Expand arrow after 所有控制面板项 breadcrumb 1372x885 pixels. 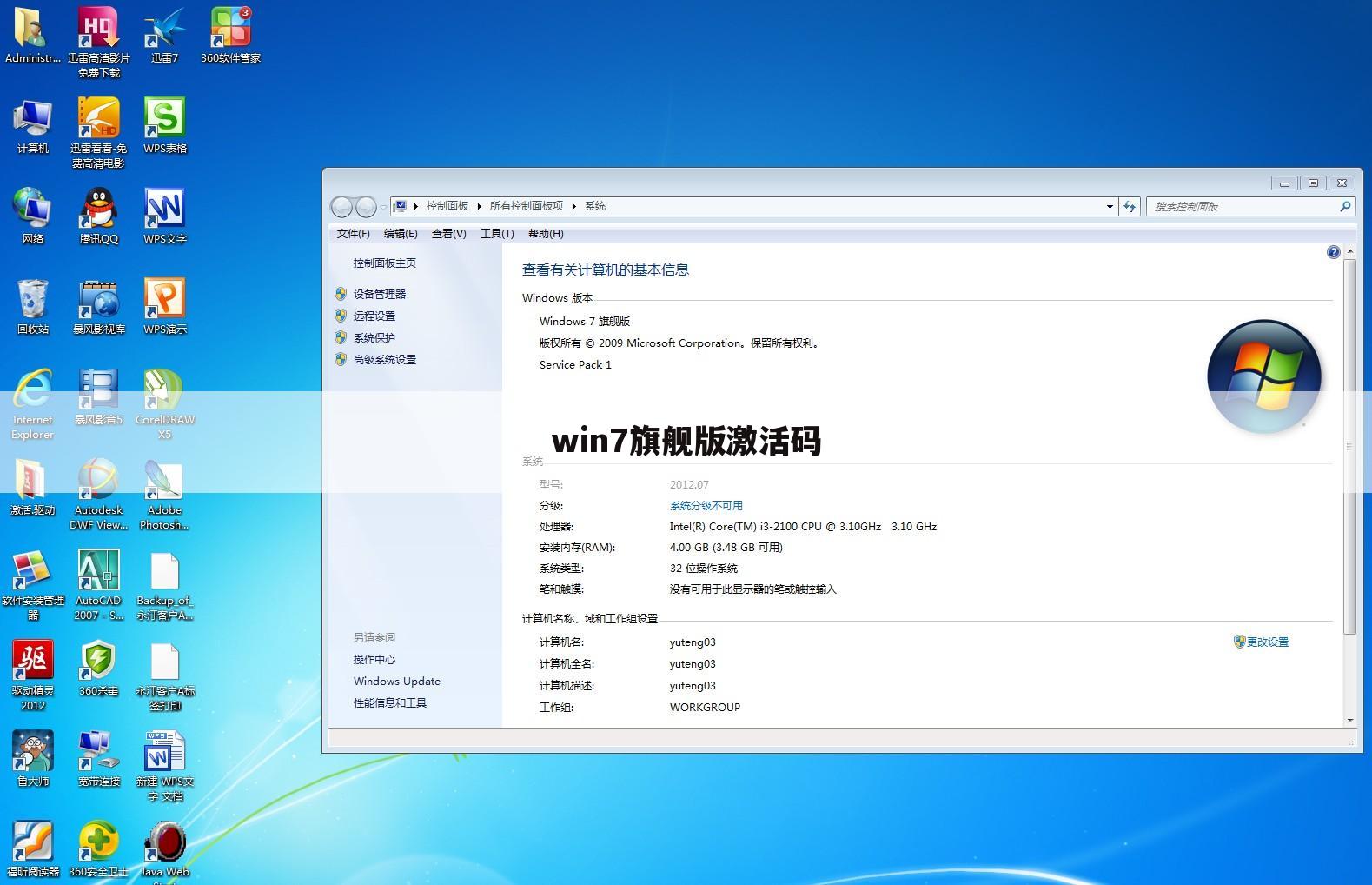point(573,206)
